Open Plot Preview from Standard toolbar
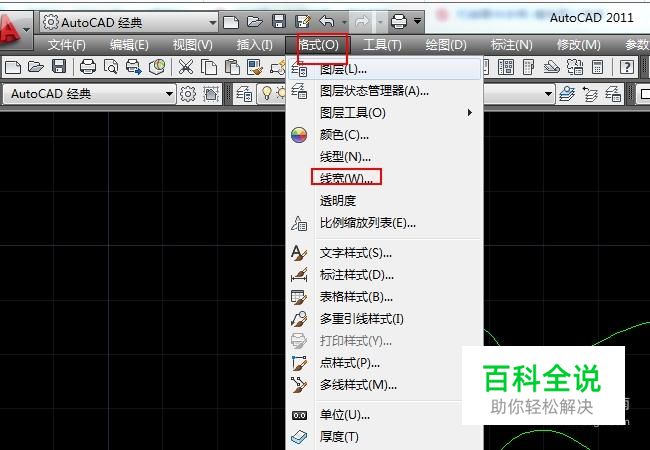650x450 pixels. coord(111,67)
